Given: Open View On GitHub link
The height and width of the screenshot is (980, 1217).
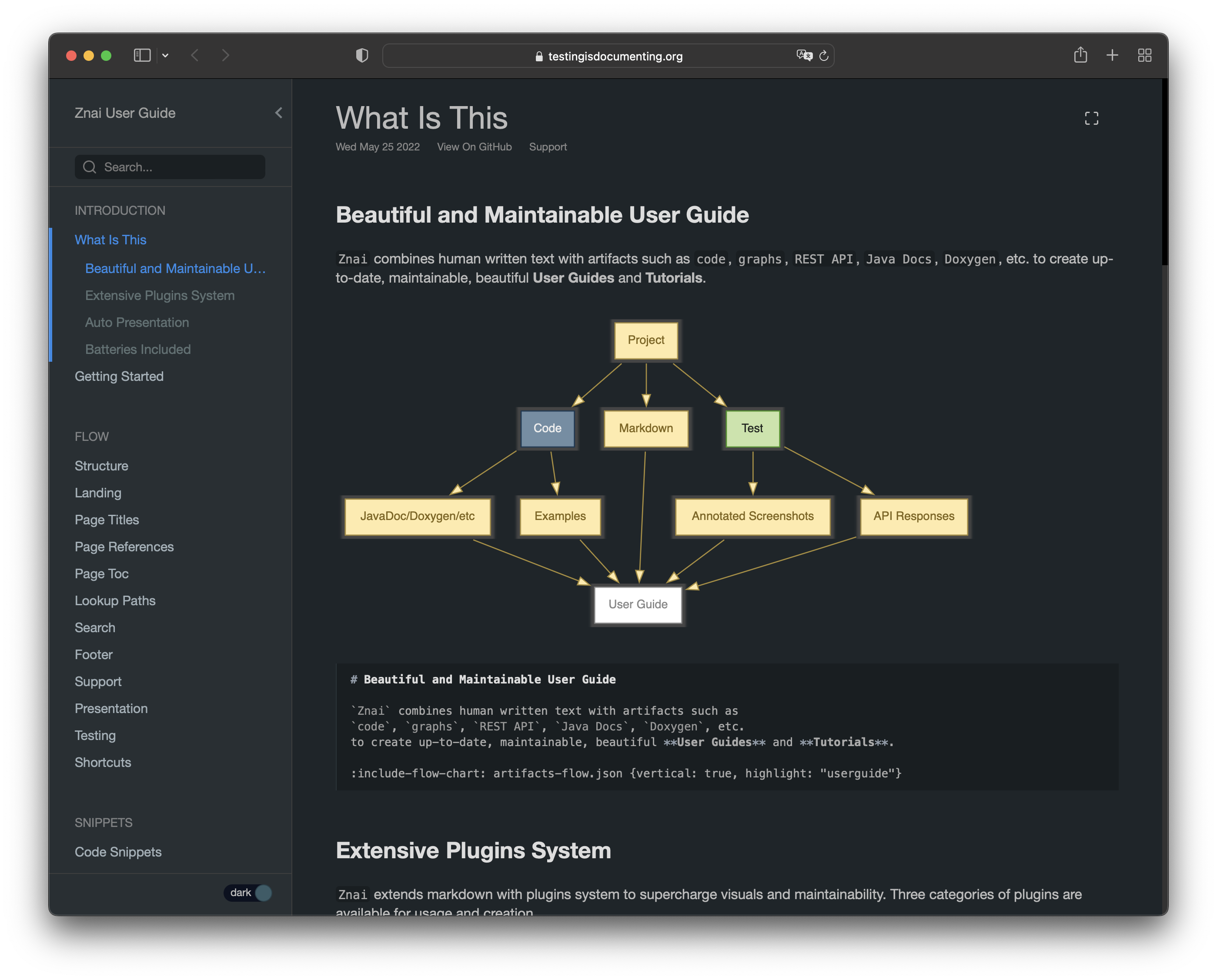Looking at the screenshot, I should [x=474, y=147].
